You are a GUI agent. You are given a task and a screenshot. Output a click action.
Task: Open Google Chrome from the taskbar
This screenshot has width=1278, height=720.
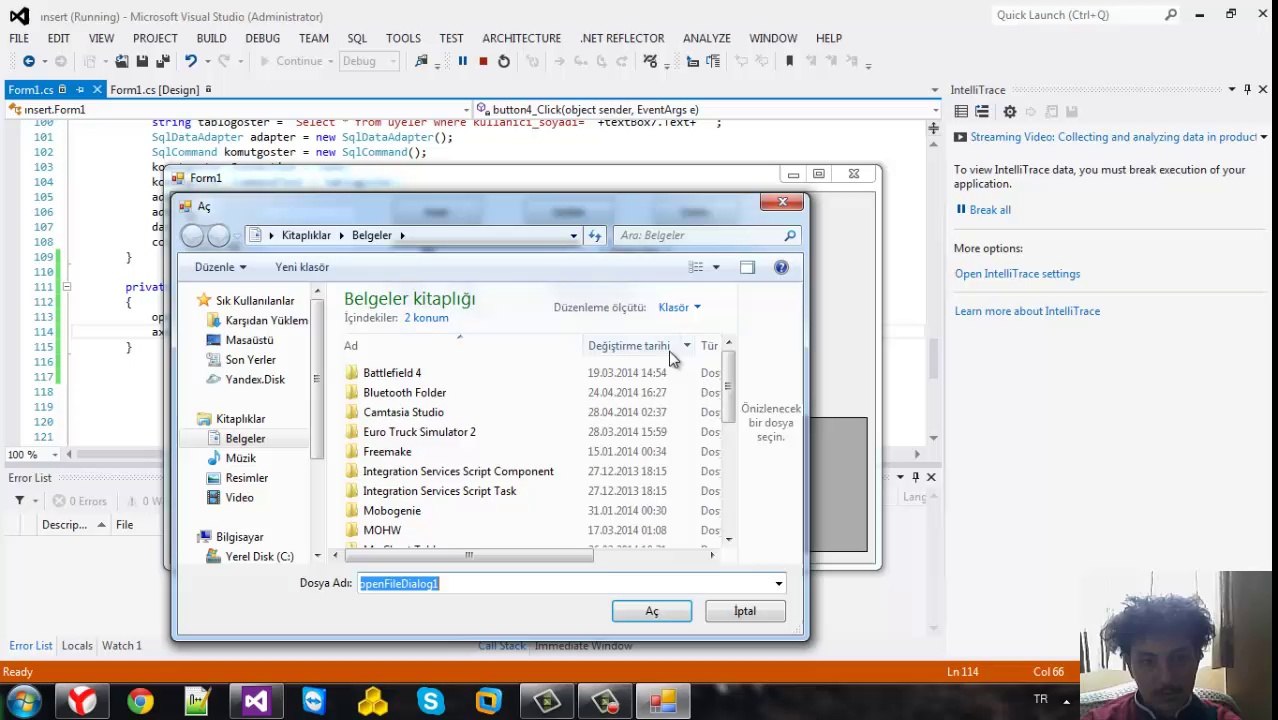140,701
